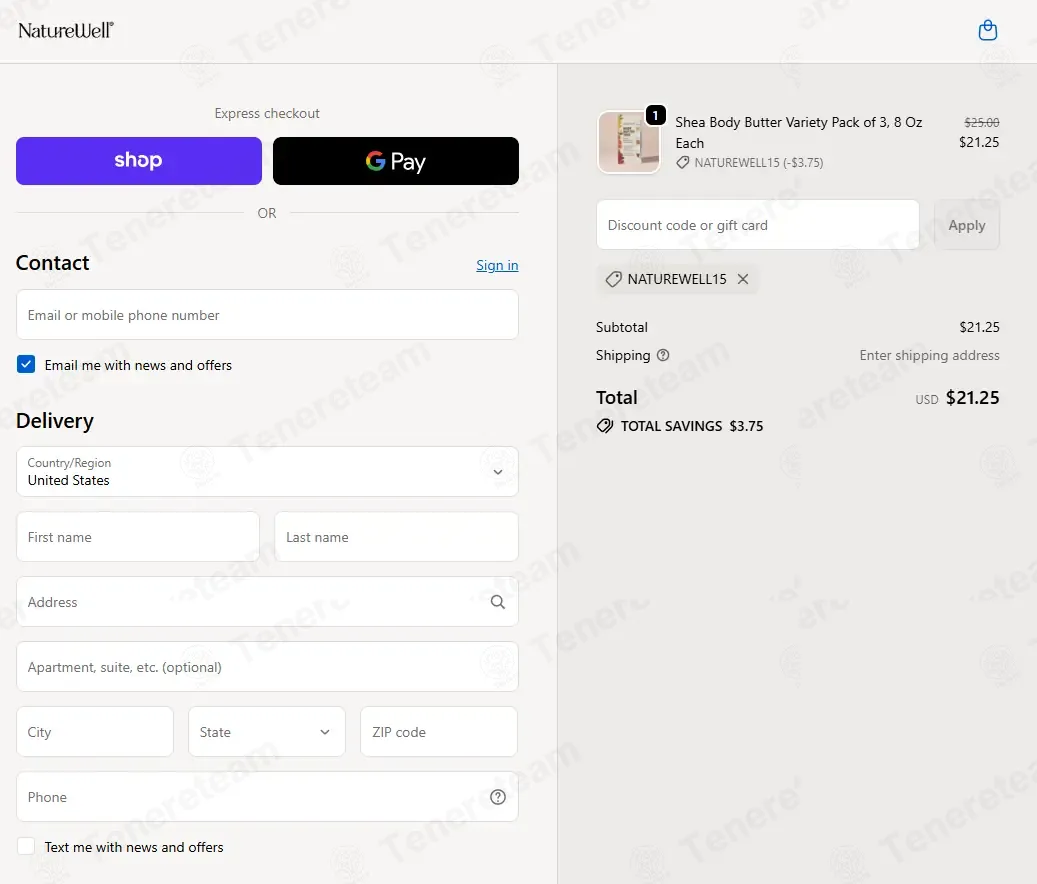Focus the ZIP code field
The width and height of the screenshot is (1037, 884).
[x=438, y=731]
